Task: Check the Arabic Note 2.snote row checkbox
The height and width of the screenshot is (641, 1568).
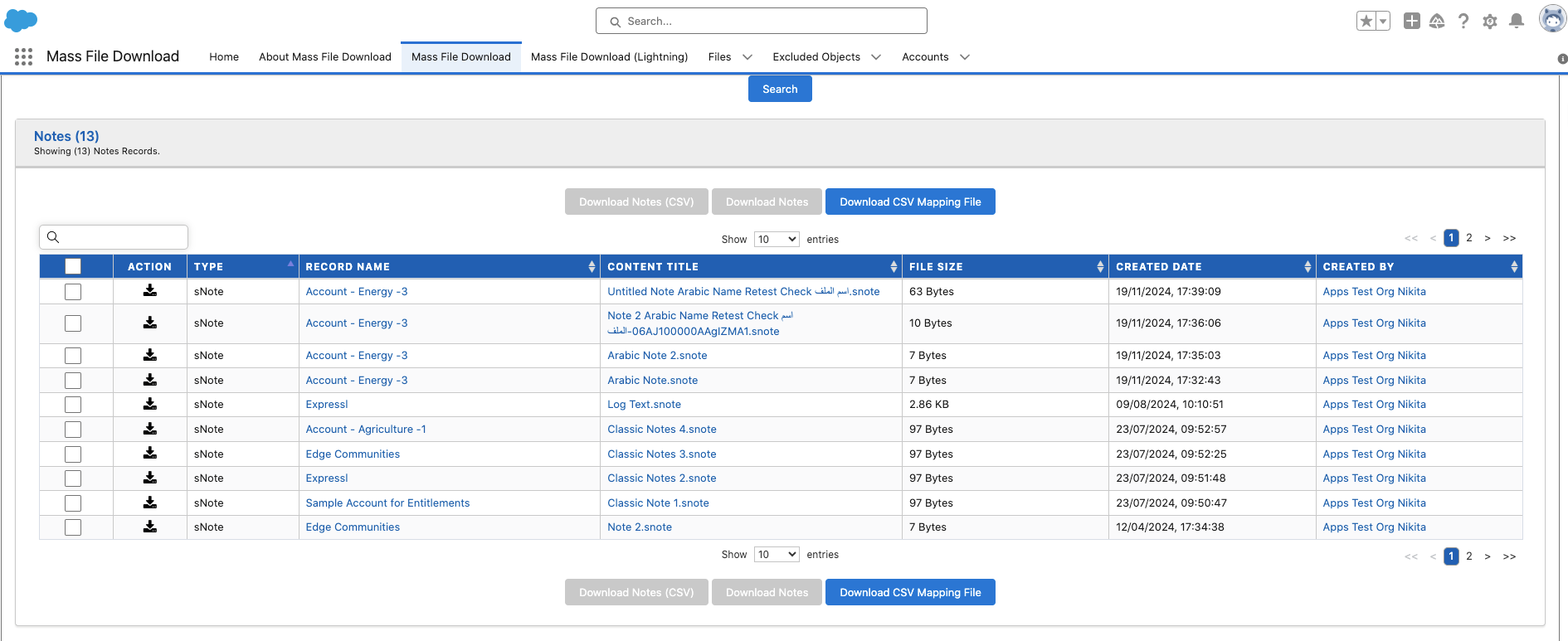Action: click(73, 356)
